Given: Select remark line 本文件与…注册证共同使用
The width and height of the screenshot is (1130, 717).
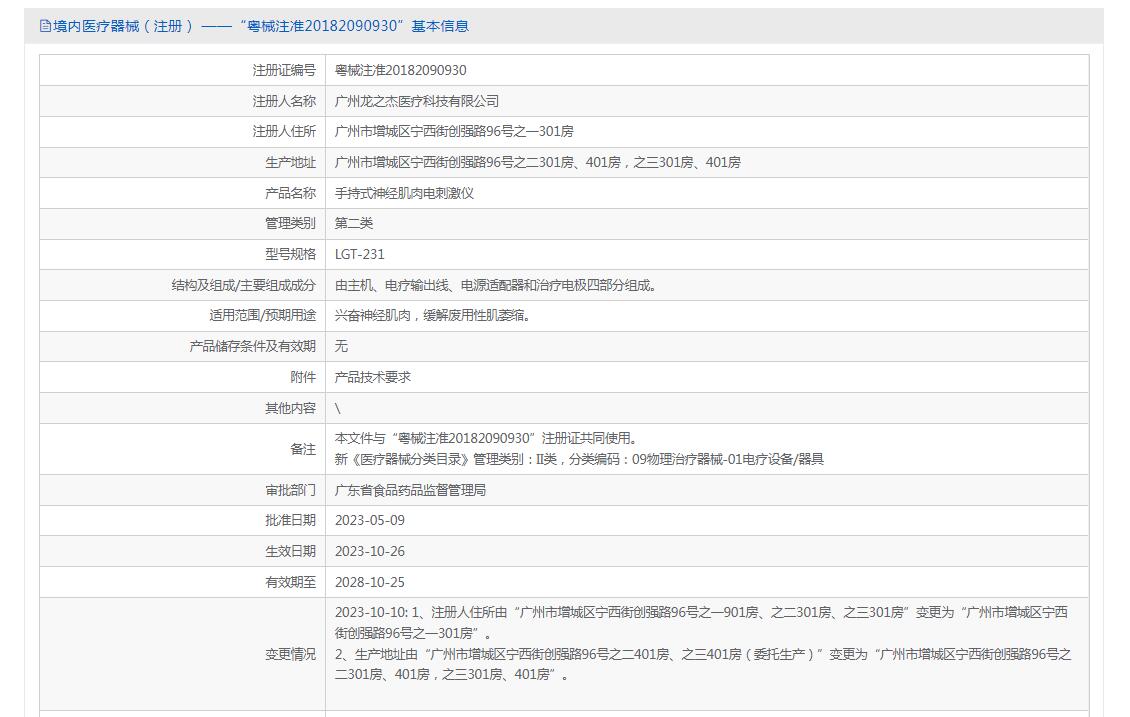Looking at the screenshot, I should tap(486, 439).
